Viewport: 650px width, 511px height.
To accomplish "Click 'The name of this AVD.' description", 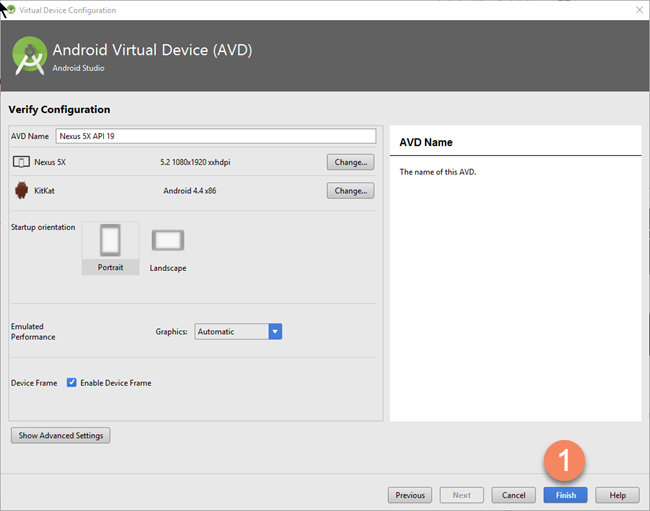I will [438, 172].
